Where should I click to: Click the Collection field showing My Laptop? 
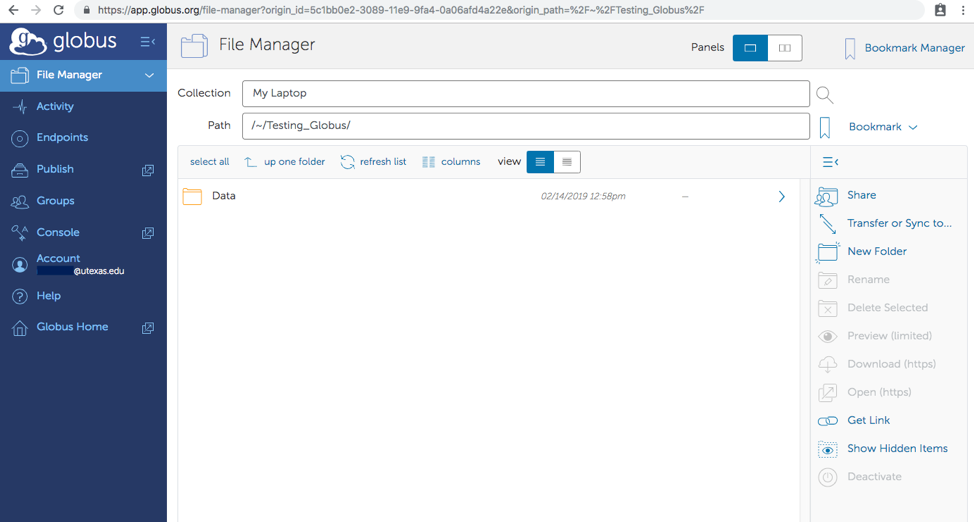(x=526, y=93)
